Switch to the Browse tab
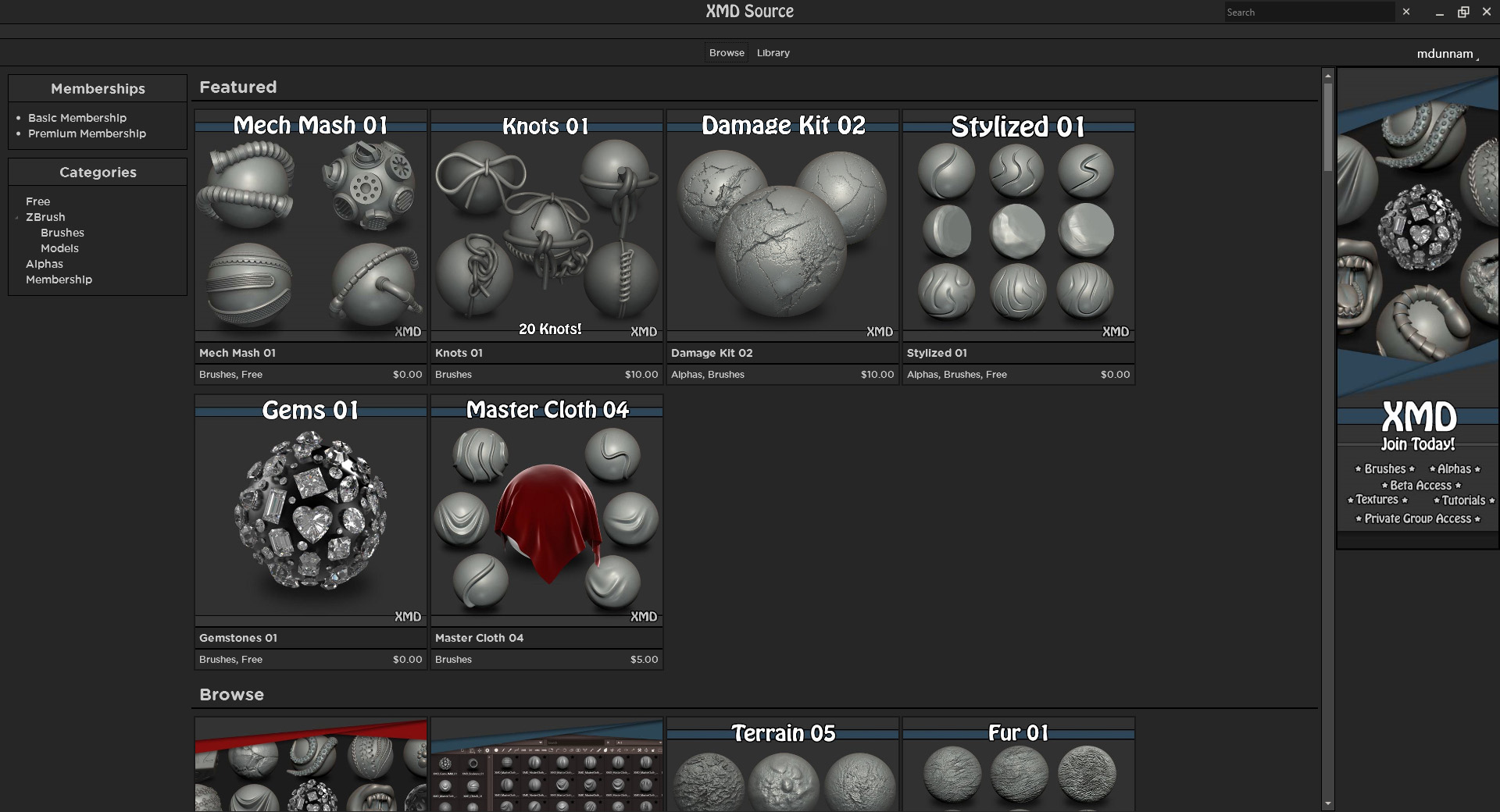This screenshot has width=1500, height=812. tap(727, 52)
